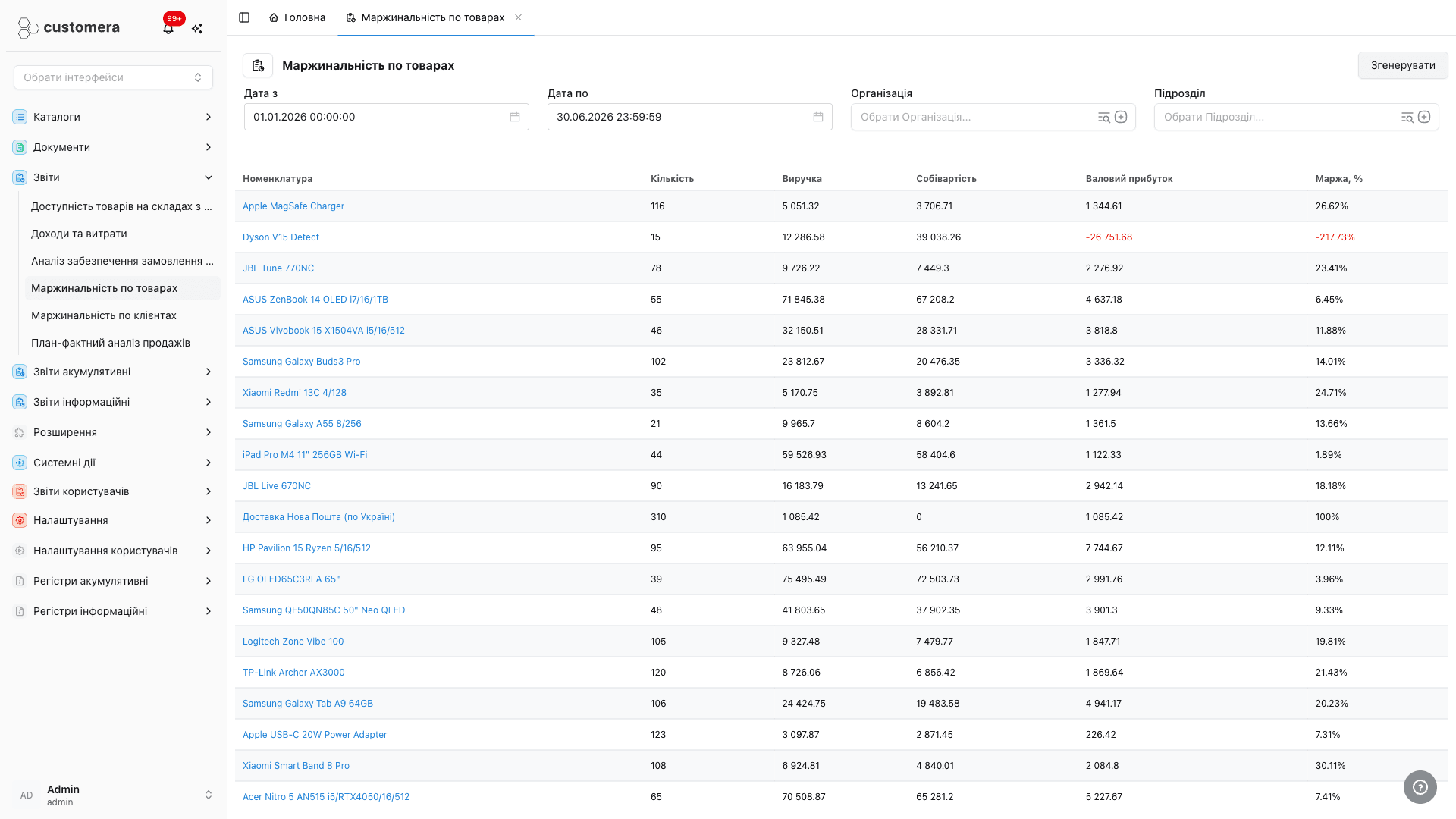
Task: Click the Налаштування gear icon
Action: (20, 520)
